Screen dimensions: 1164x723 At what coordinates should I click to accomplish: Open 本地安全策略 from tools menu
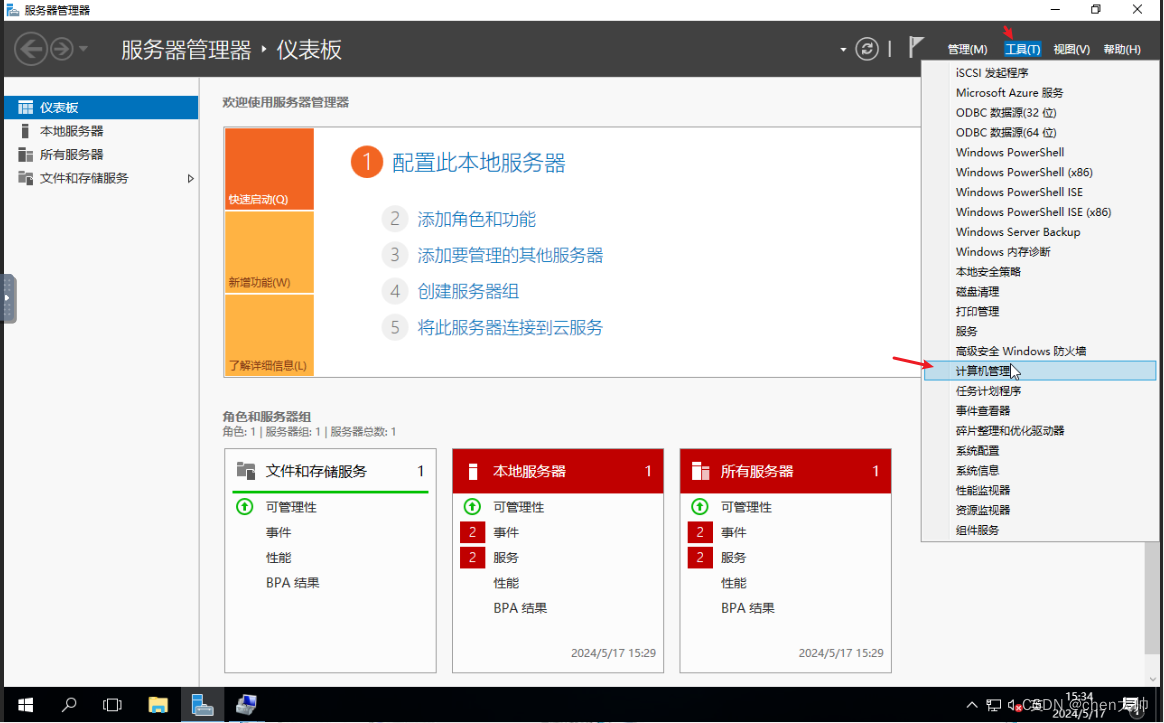pyautogui.click(x=1039, y=272)
